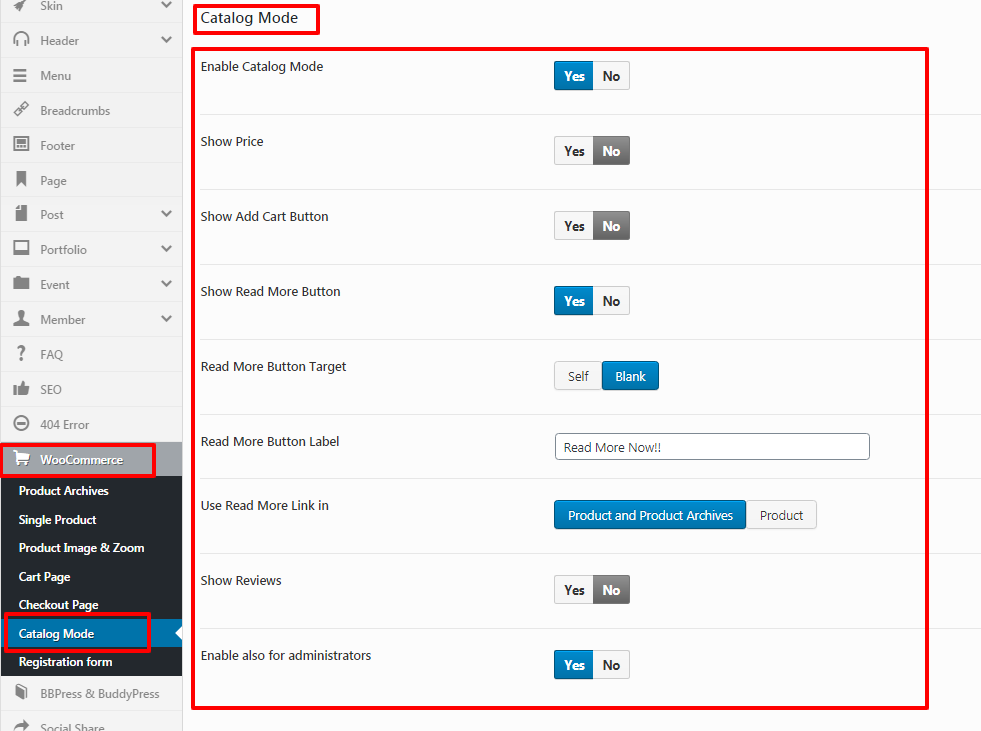Open the SEO settings
This screenshot has height=731, width=981.
click(x=91, y=389)
